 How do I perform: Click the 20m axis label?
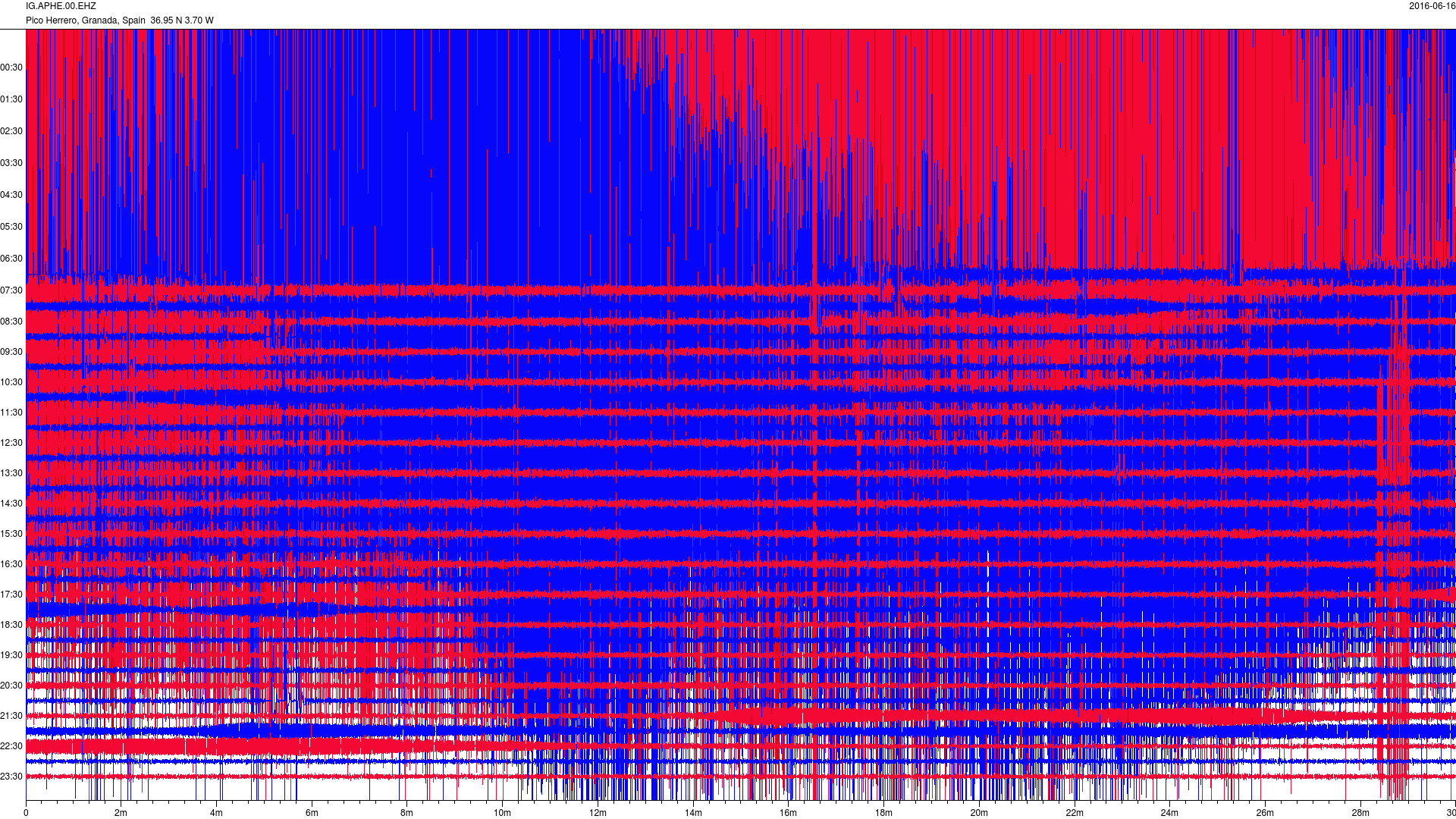(979, 813)
